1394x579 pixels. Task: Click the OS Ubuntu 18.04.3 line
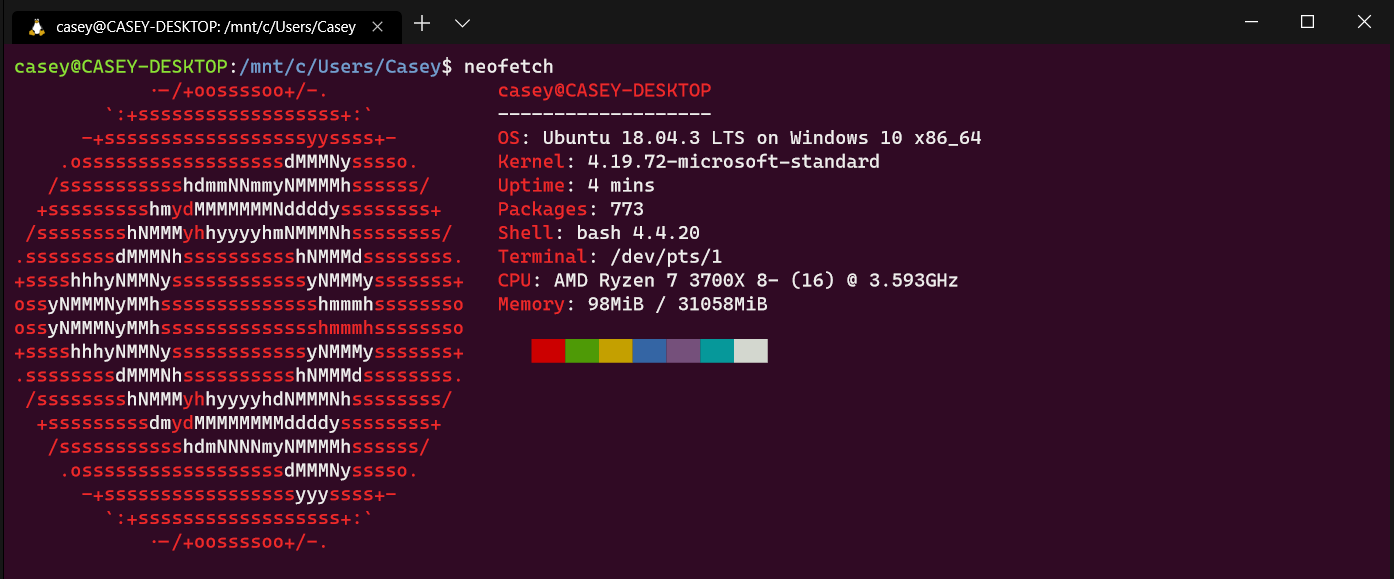739,138
